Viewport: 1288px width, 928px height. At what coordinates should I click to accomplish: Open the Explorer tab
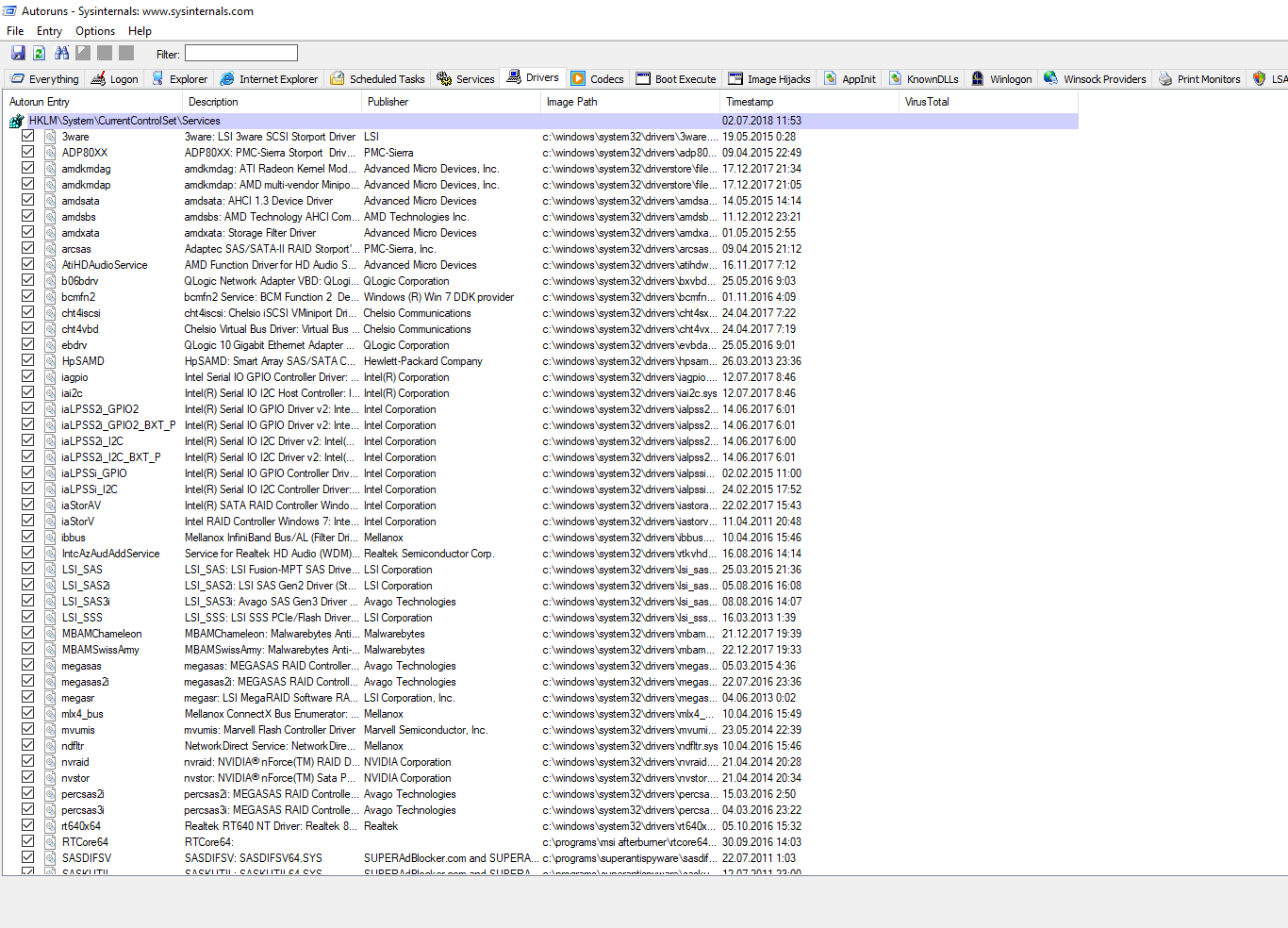179,79
